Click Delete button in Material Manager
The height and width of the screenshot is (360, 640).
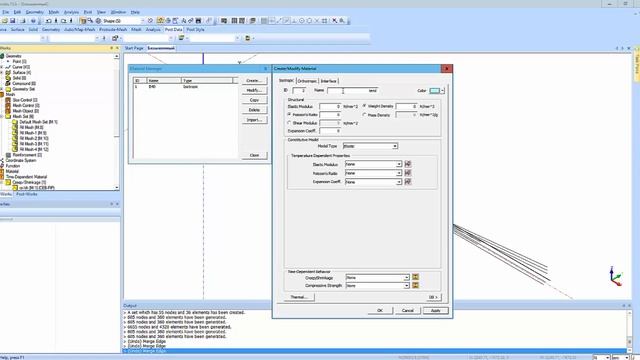pos(254,110)
